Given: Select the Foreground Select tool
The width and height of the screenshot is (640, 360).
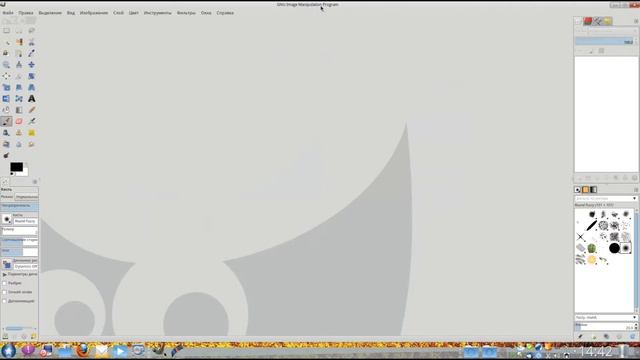Looking at the screenshot, I should click(7, 53).
